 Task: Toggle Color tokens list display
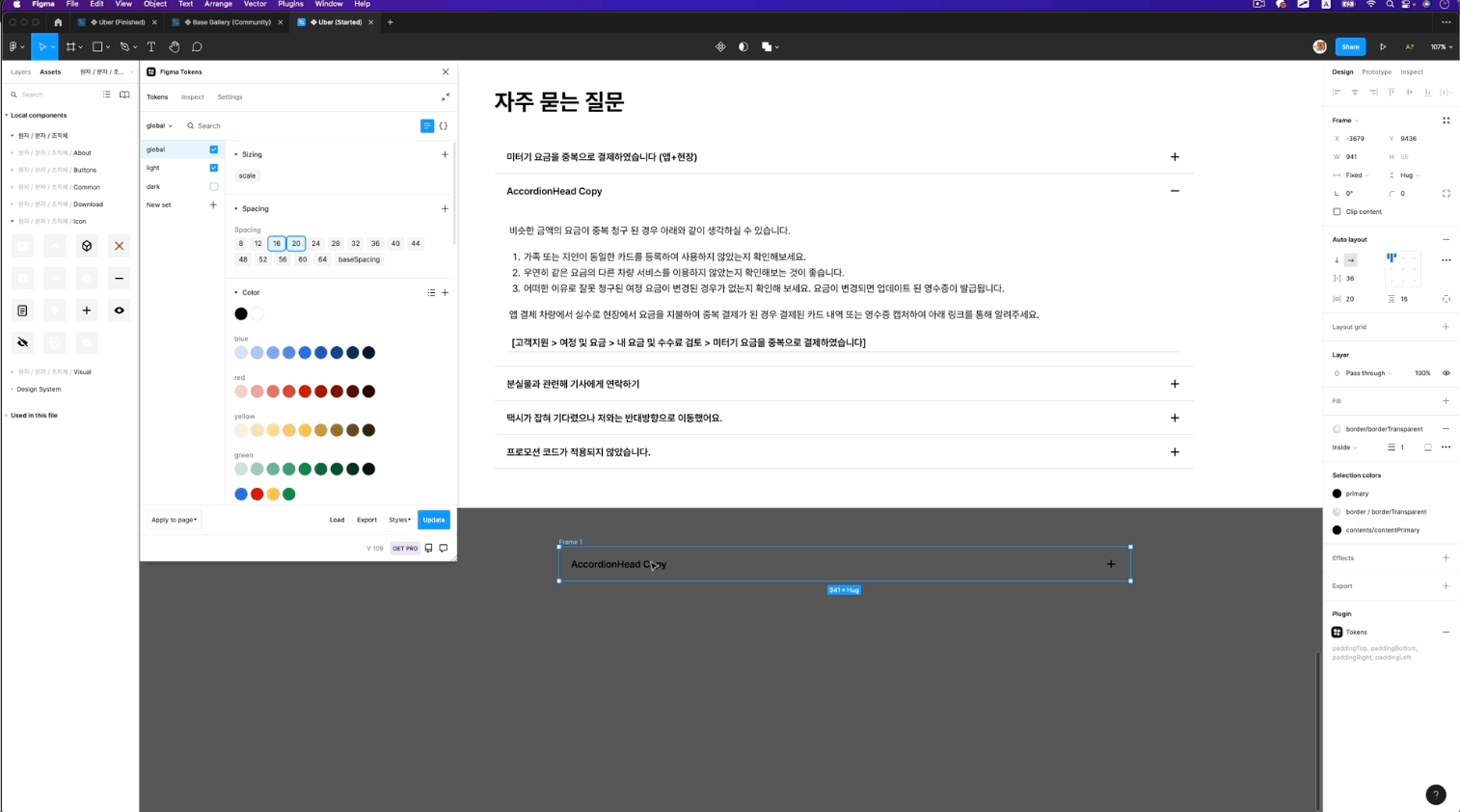tap(431, 292)
